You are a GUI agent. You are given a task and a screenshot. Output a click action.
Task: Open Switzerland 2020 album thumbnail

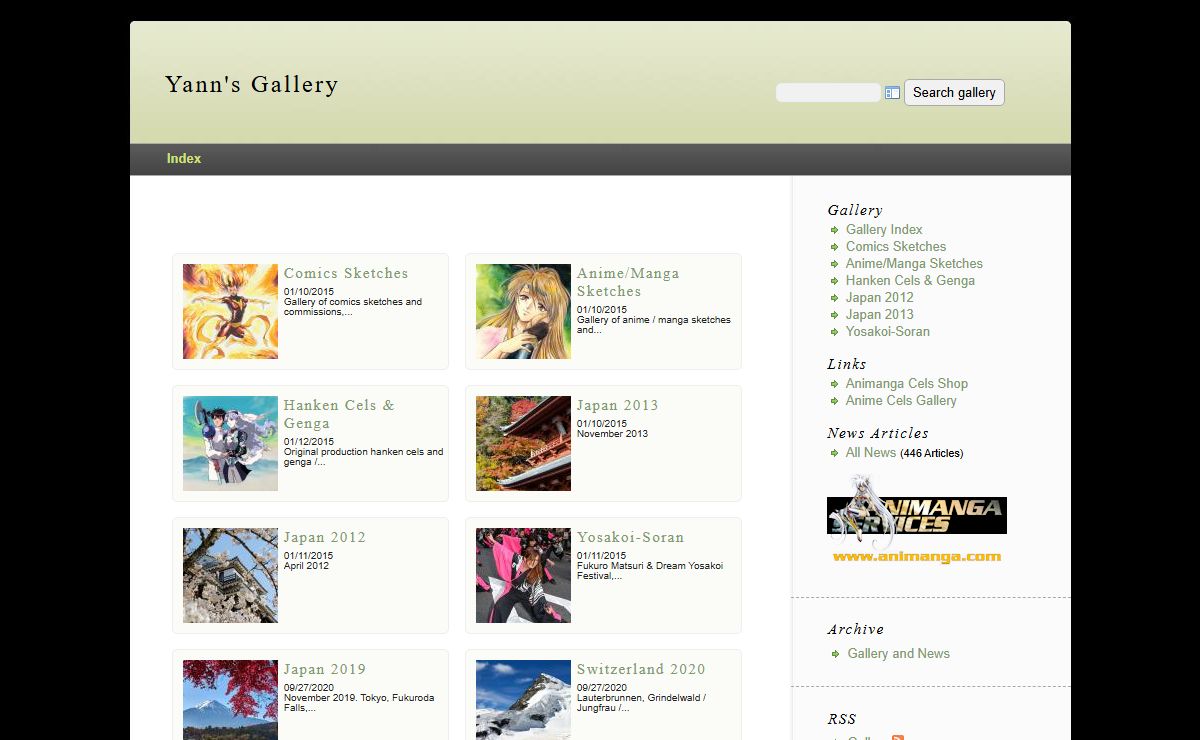click(x=523, y=700)
